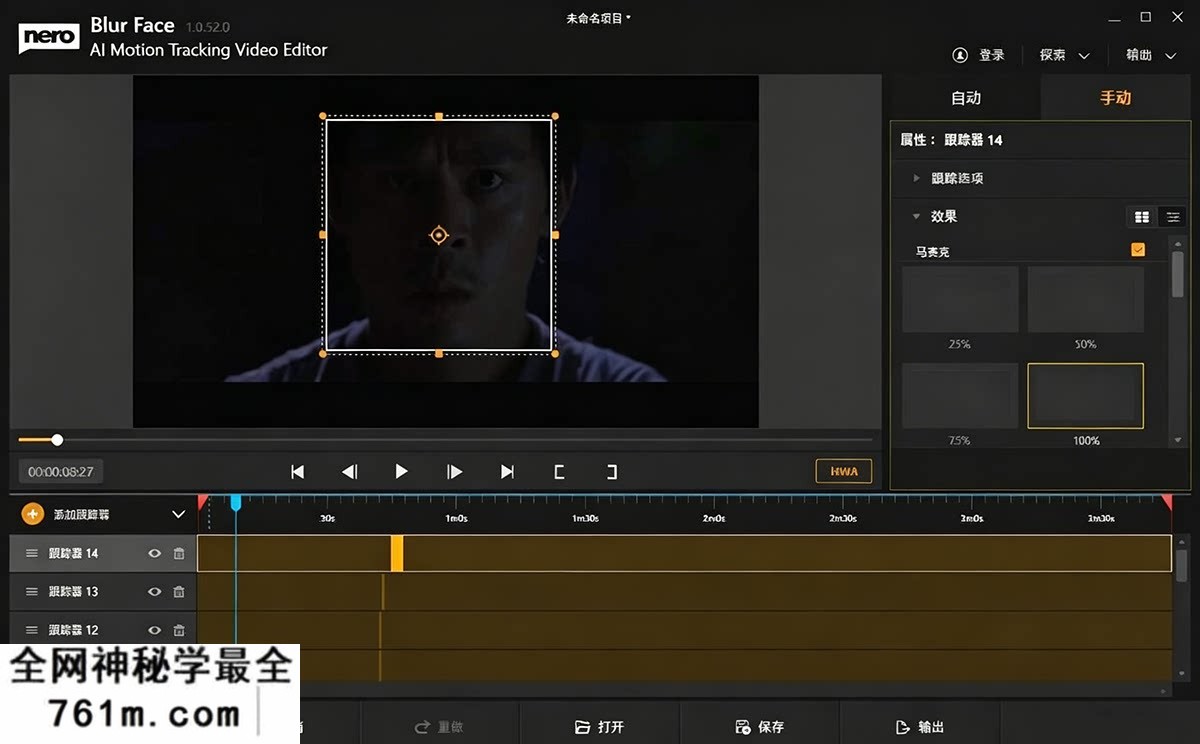Click the 添加跟踪器 label
This screenshot has width=1200, height=744.
click(81, 514)
